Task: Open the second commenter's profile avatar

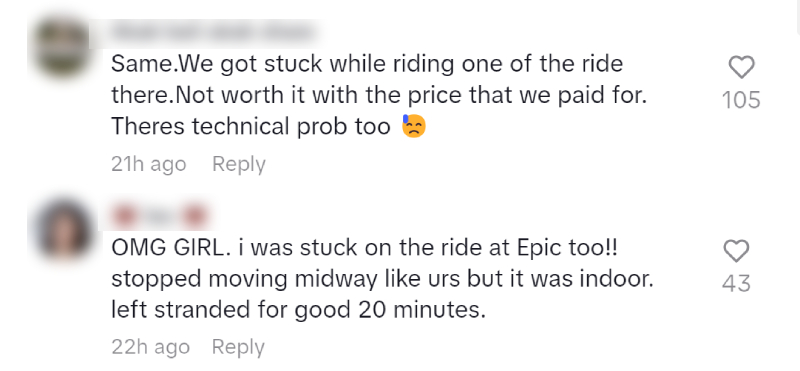Action: [x=63, y=229]
